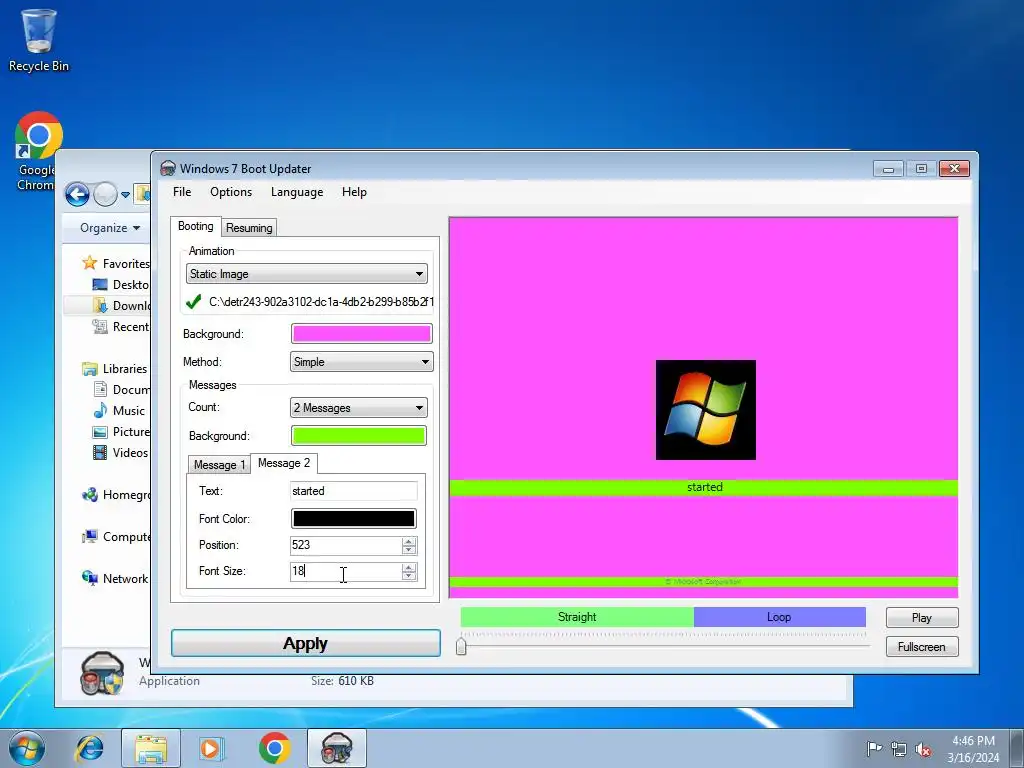Image resolution: width=1024 pixels, height=768 pixels.
Task: Open the Animation Static Image dropdown
Action: [306, 274]
